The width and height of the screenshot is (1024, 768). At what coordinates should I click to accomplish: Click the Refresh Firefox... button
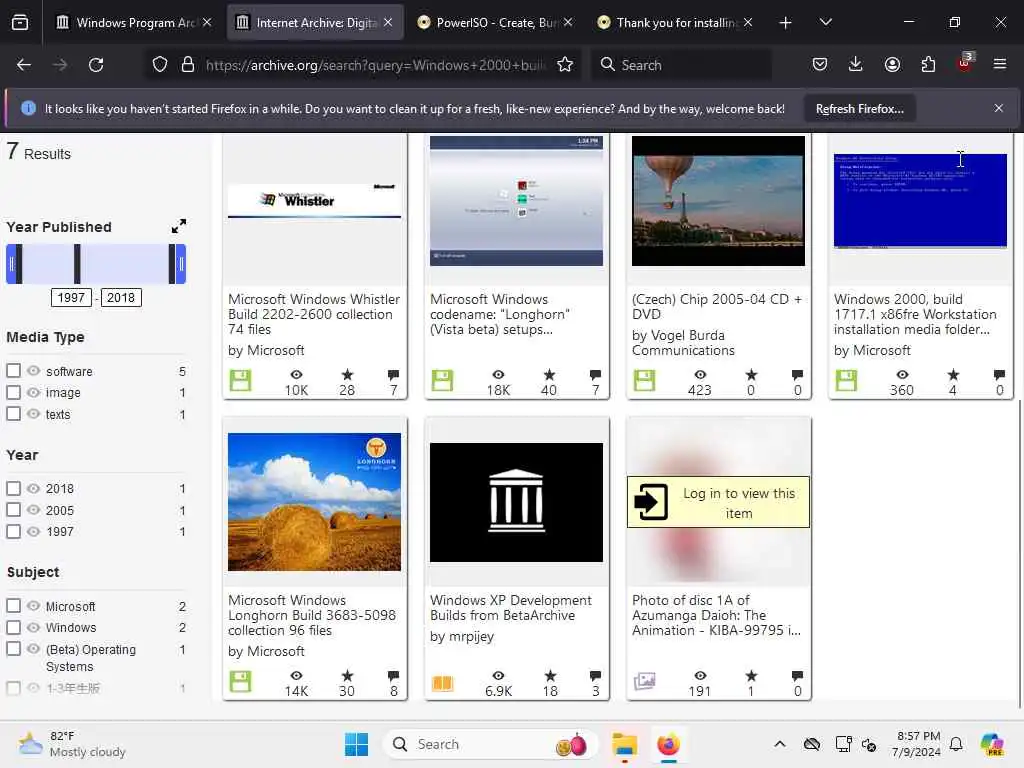pos(859,109)
